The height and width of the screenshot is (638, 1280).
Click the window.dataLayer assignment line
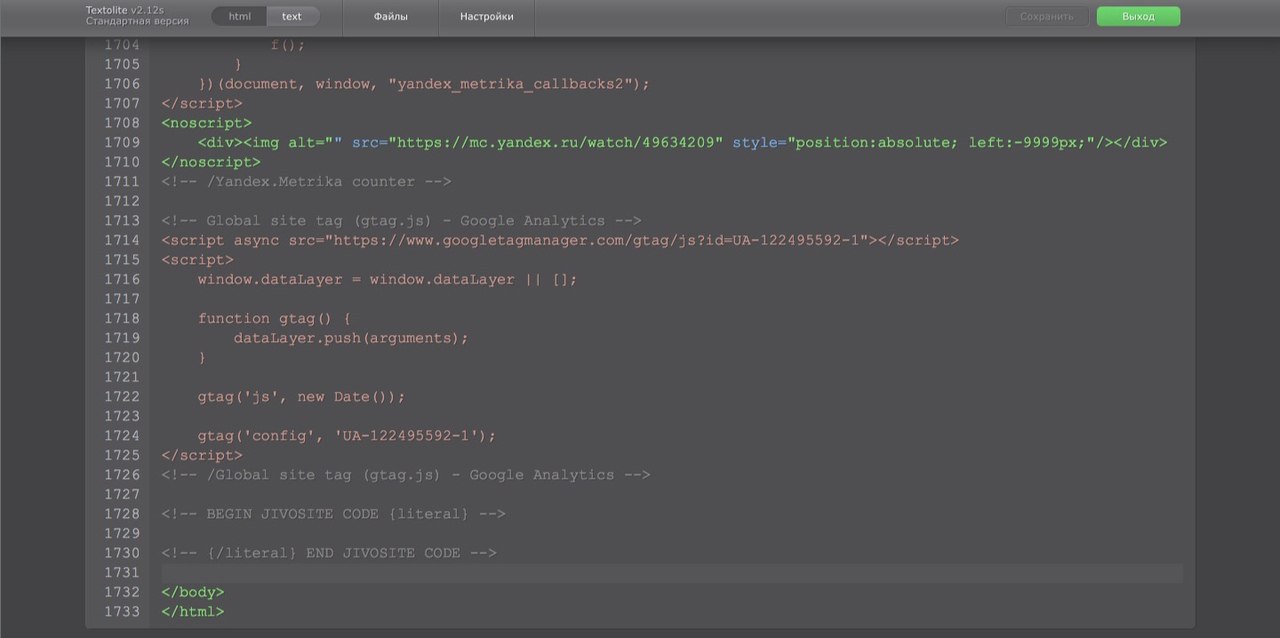point(388,280)
